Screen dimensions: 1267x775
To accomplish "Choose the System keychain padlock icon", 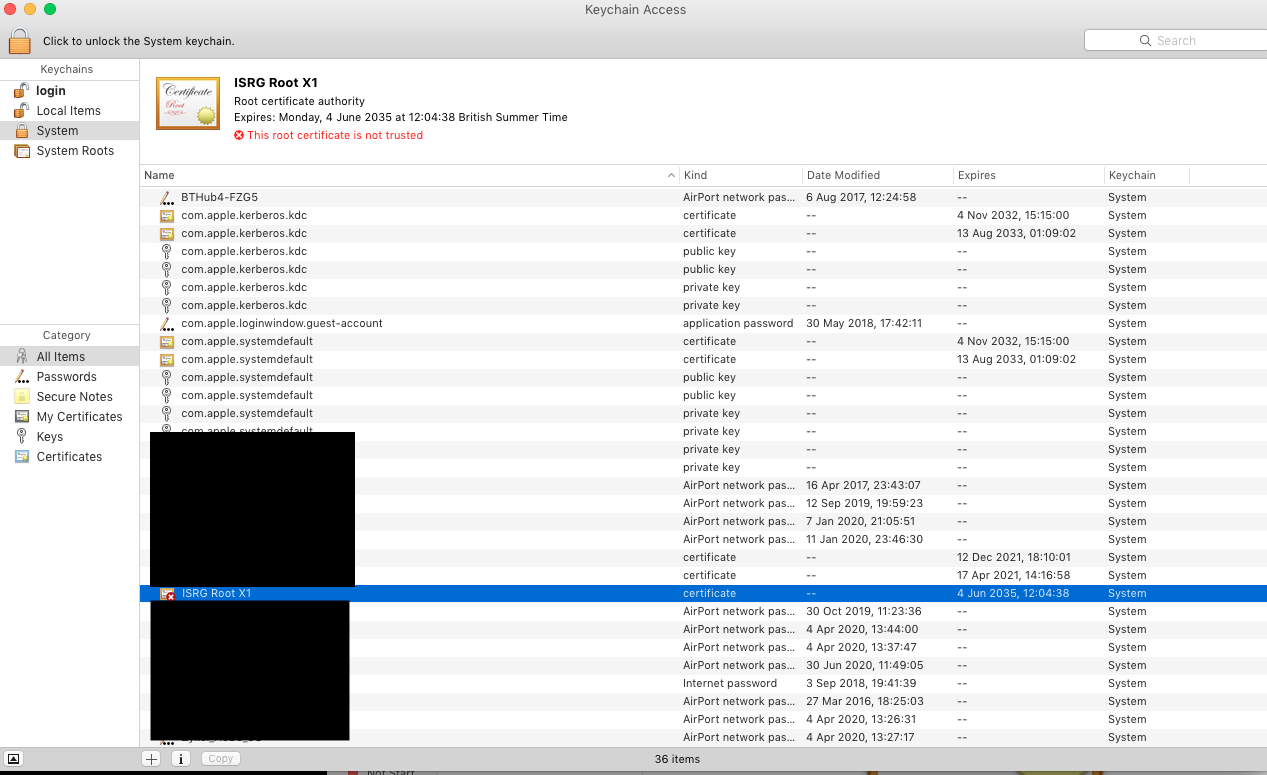I will 21,131.
